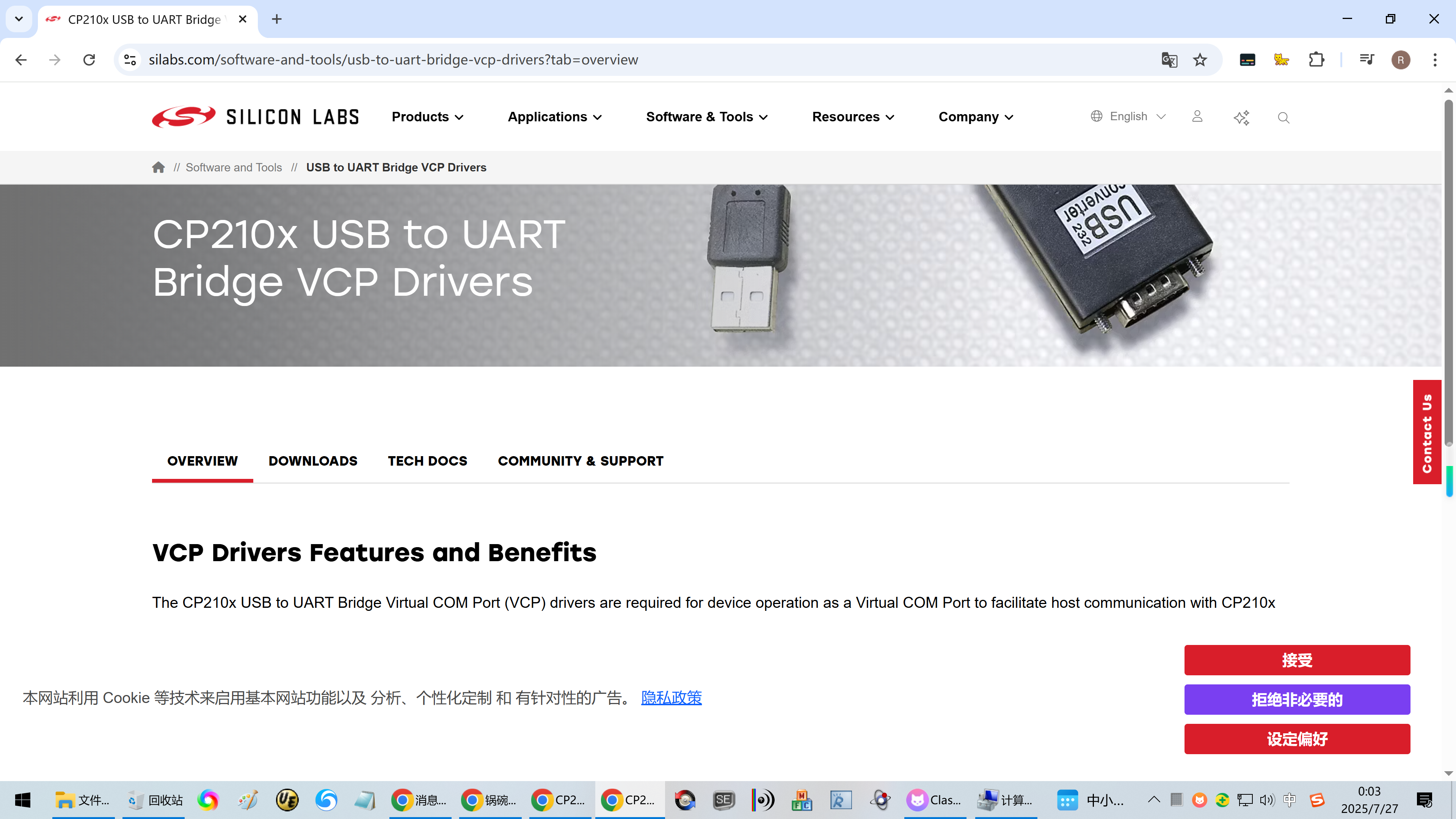Screen dimensions: 1456x819
Task: Open the 计算 taskbar window
Action: click(x=1006, y=800)
